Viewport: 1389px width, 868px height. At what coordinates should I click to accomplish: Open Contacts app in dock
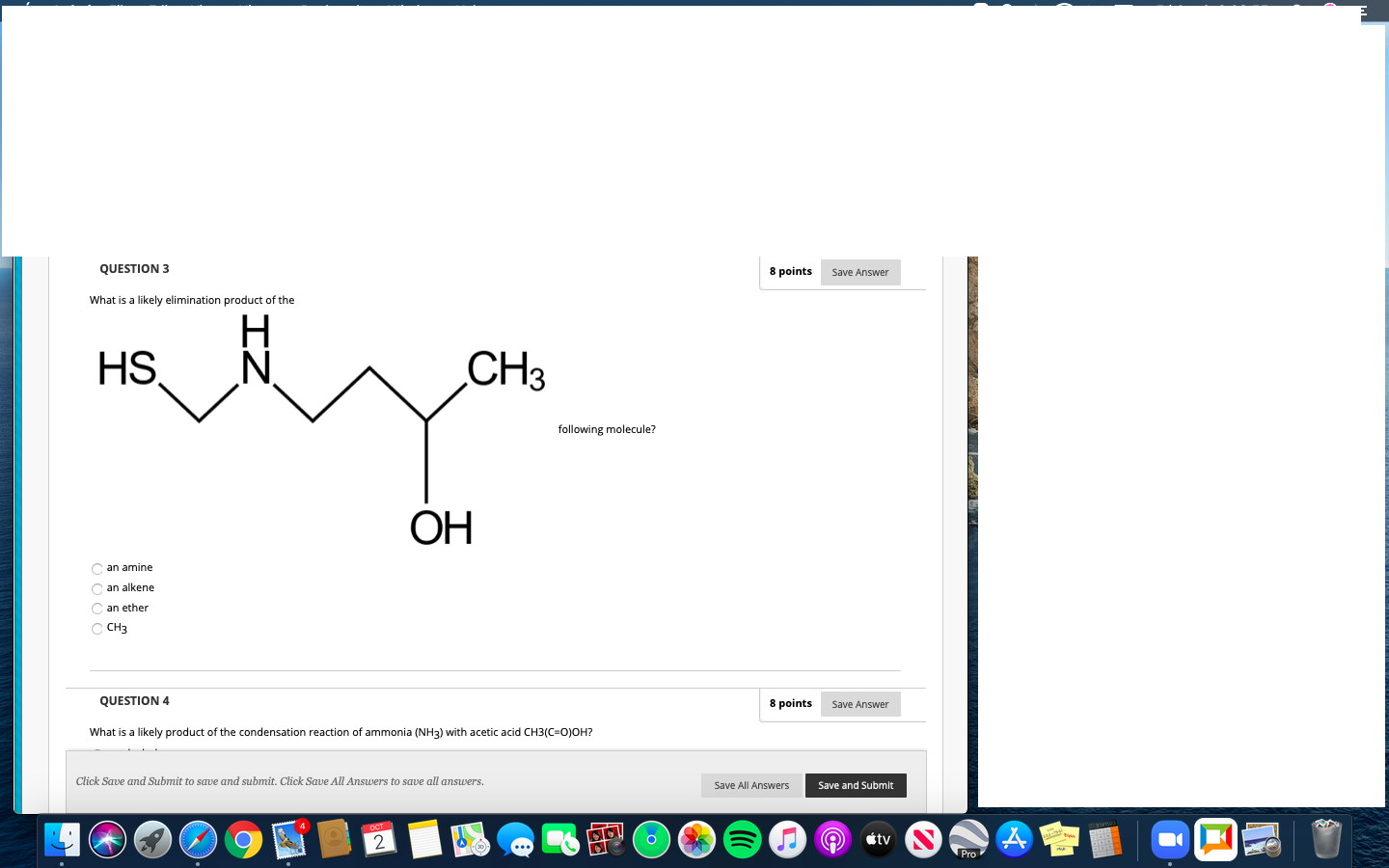(334, 840)
